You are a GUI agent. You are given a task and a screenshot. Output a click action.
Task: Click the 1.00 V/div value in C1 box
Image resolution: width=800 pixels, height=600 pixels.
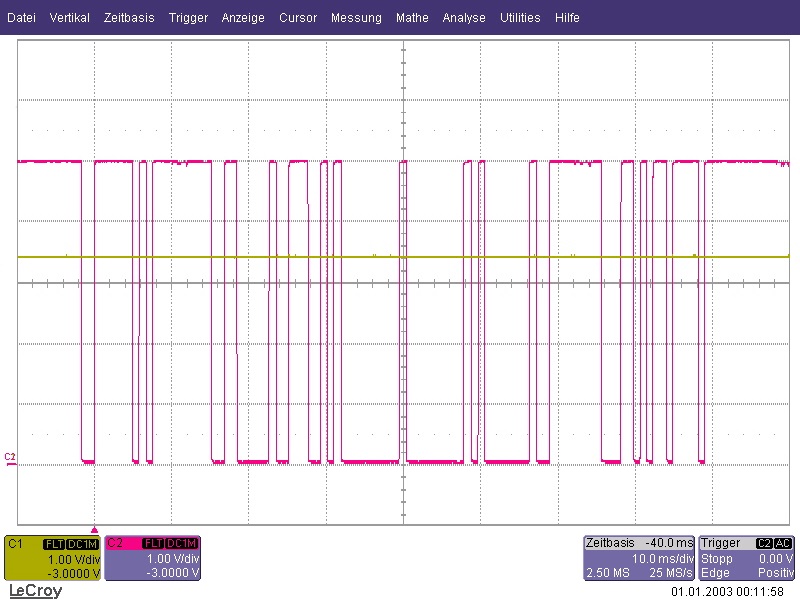(x=73, y=559)
